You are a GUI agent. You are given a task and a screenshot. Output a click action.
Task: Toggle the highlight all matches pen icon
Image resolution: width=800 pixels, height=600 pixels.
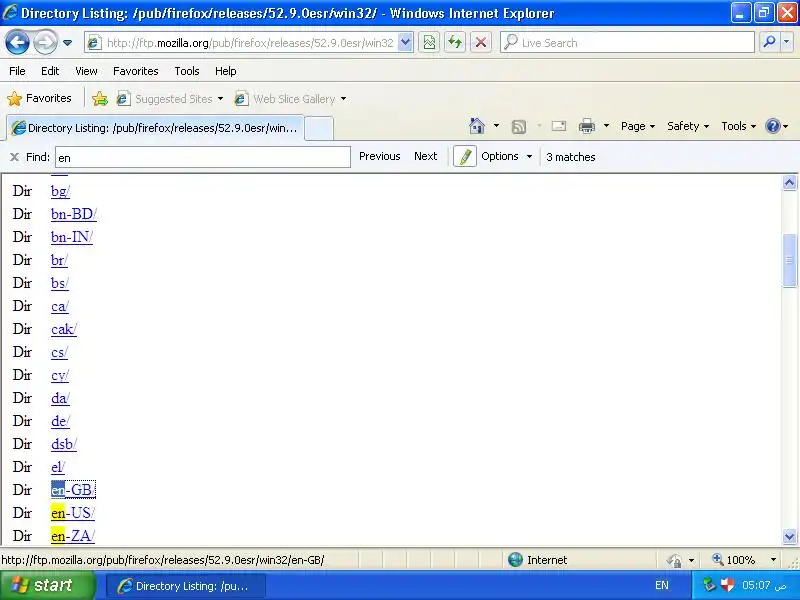[x=465, y=156]
